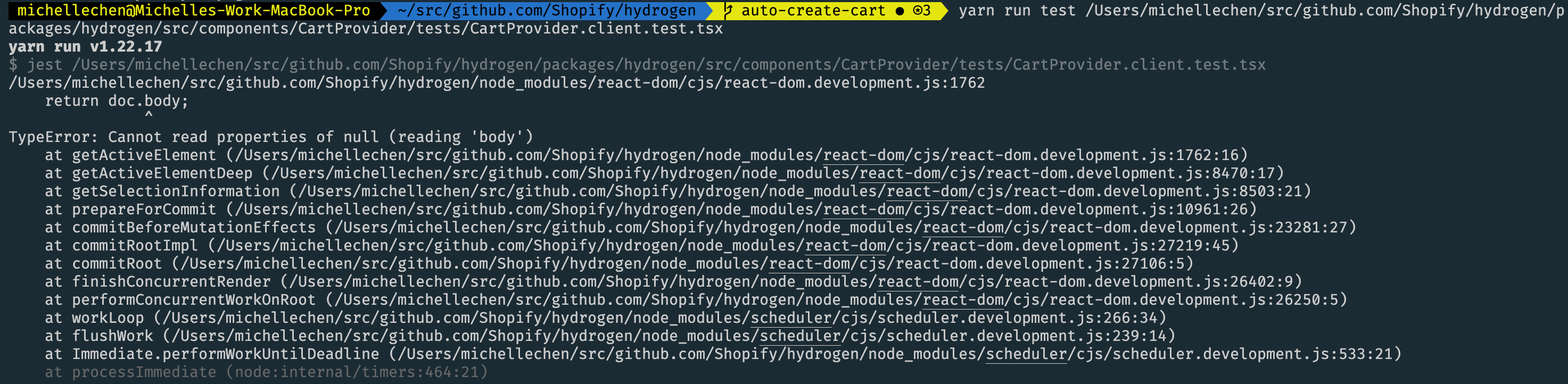Open react-dom link in finishConcurrentRender line

[918, 282]
